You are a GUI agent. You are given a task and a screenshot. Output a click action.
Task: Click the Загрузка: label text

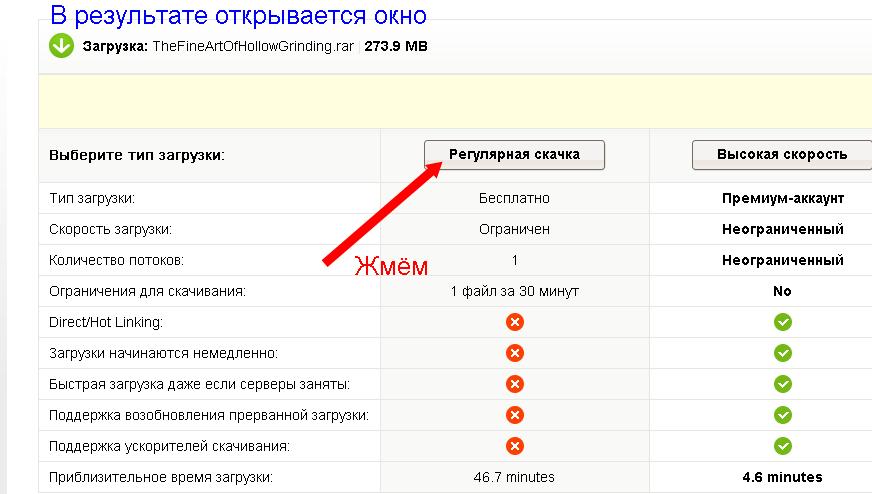[x=115, y=47]
